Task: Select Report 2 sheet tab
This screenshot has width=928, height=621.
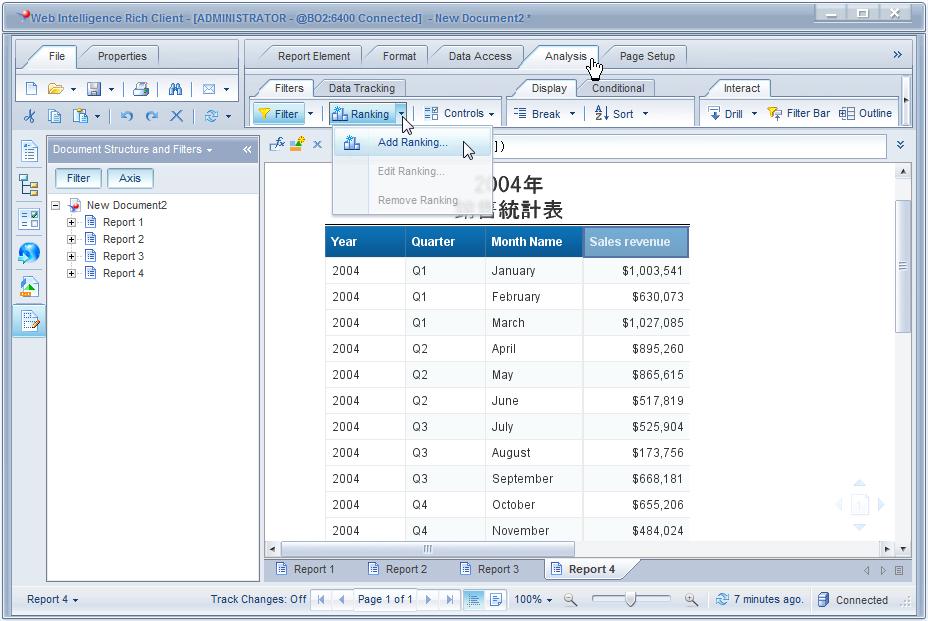Action: tap(398, 569)
